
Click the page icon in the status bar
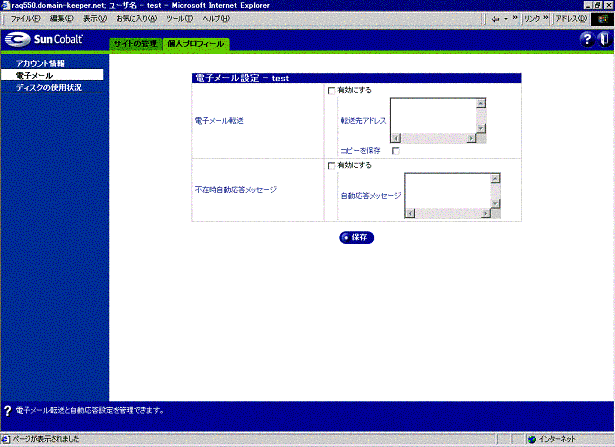click(6, 439)
